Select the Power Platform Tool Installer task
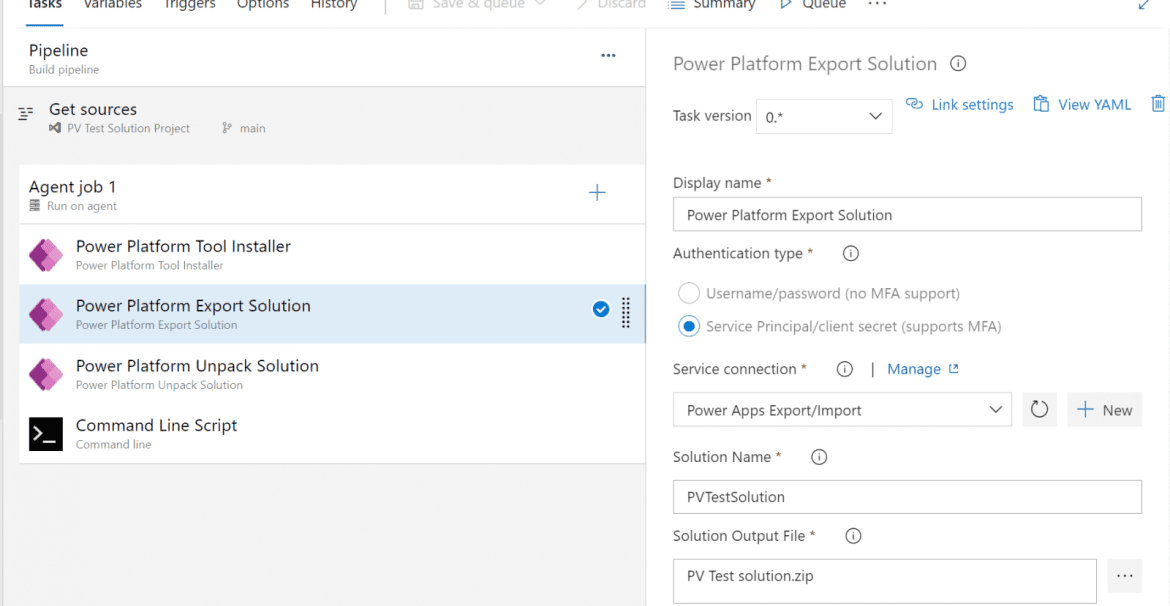Image resolution: width=1170 pixels, height=606 pixels. [332, 254]
